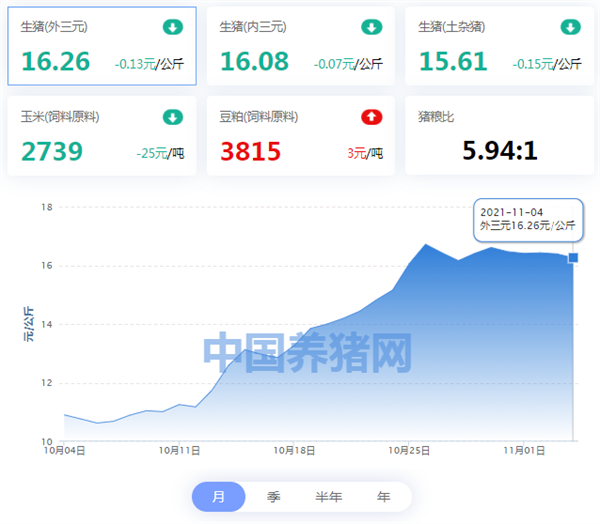This screenshot has width=600, height=524.
Task: Click the 18 y-axis value label
Action: point(47,207)
